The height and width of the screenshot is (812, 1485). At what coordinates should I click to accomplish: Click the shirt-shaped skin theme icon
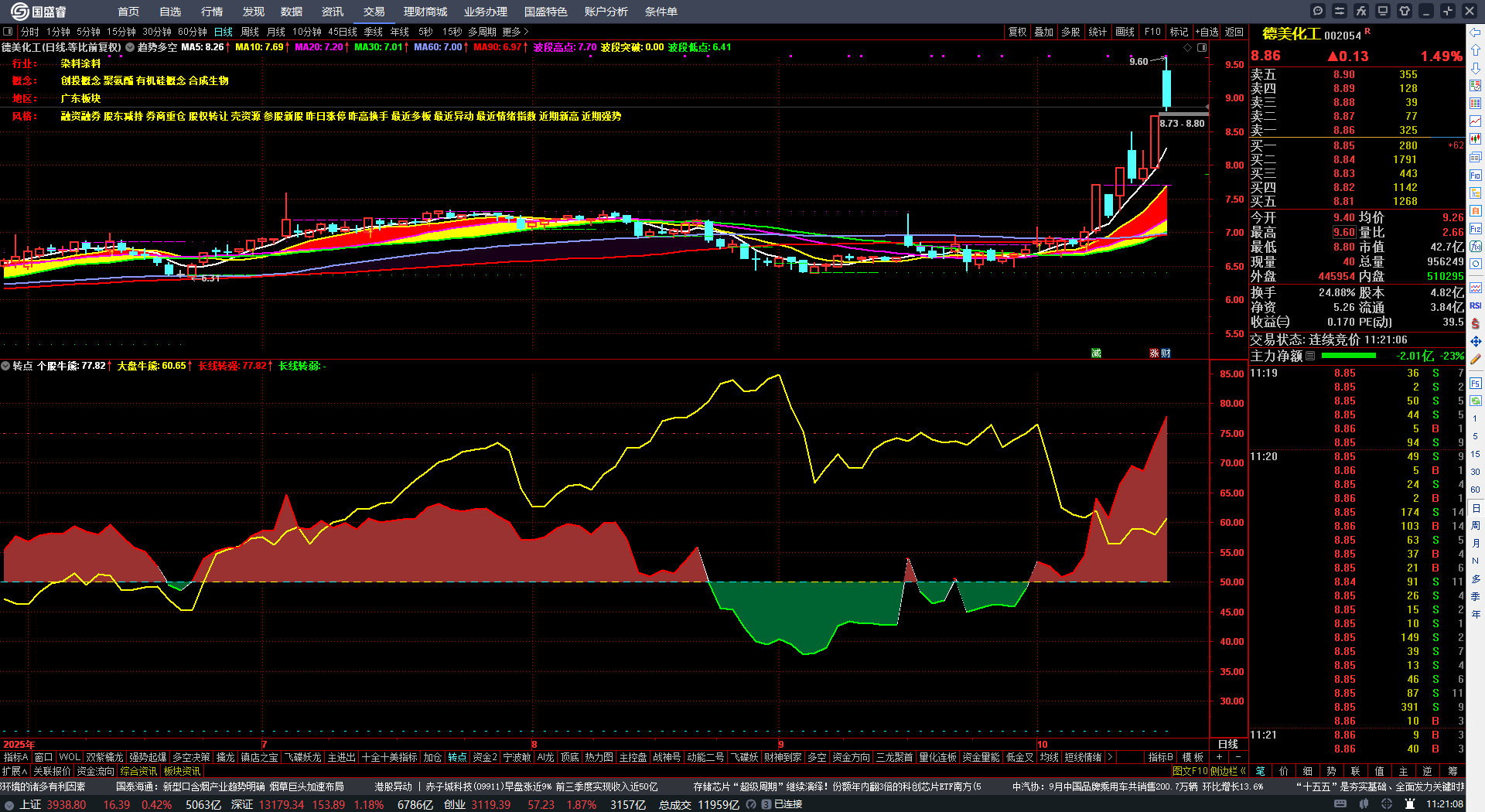tap(1405, 11)
